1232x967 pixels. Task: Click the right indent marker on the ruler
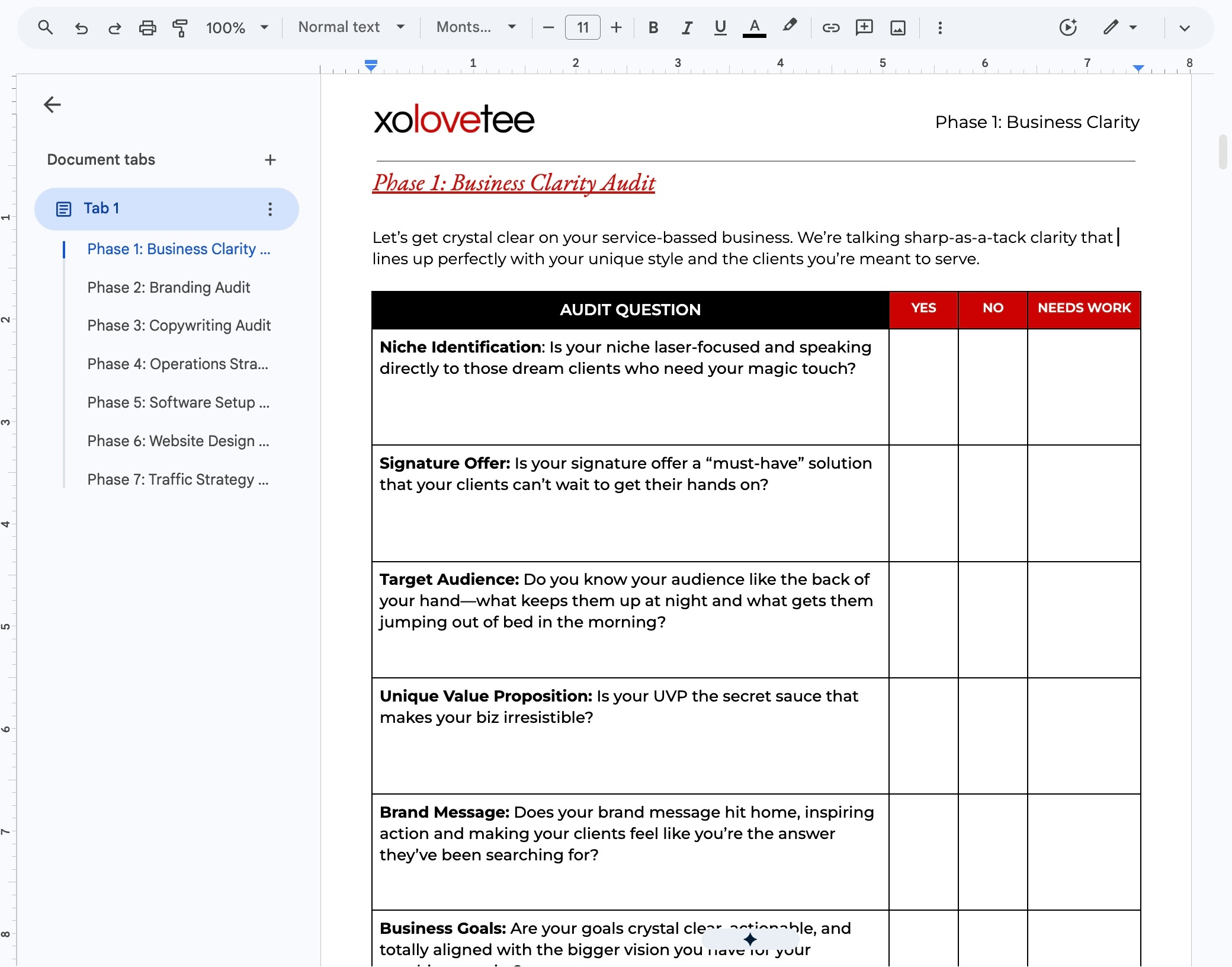coord(1138,68)
